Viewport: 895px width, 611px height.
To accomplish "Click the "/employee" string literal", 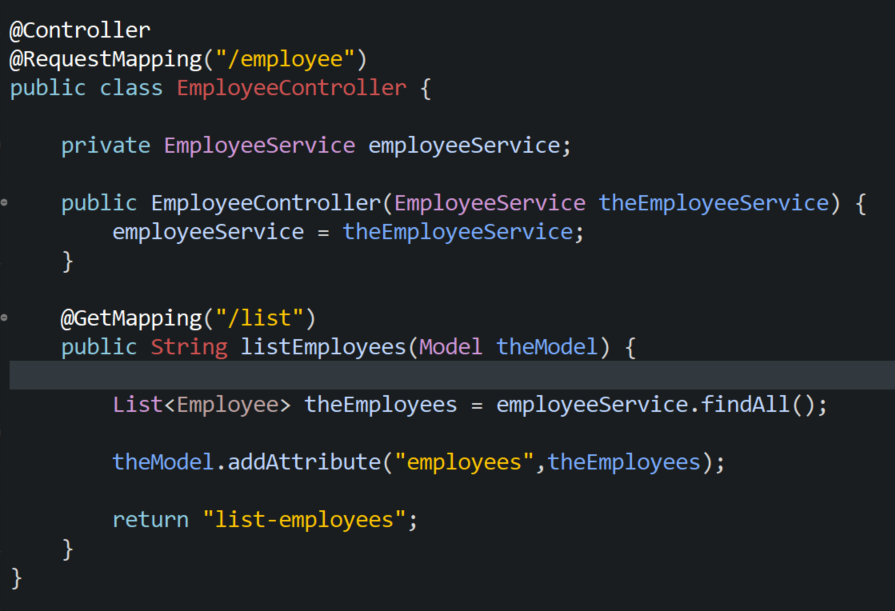I will tap(285, 59).
